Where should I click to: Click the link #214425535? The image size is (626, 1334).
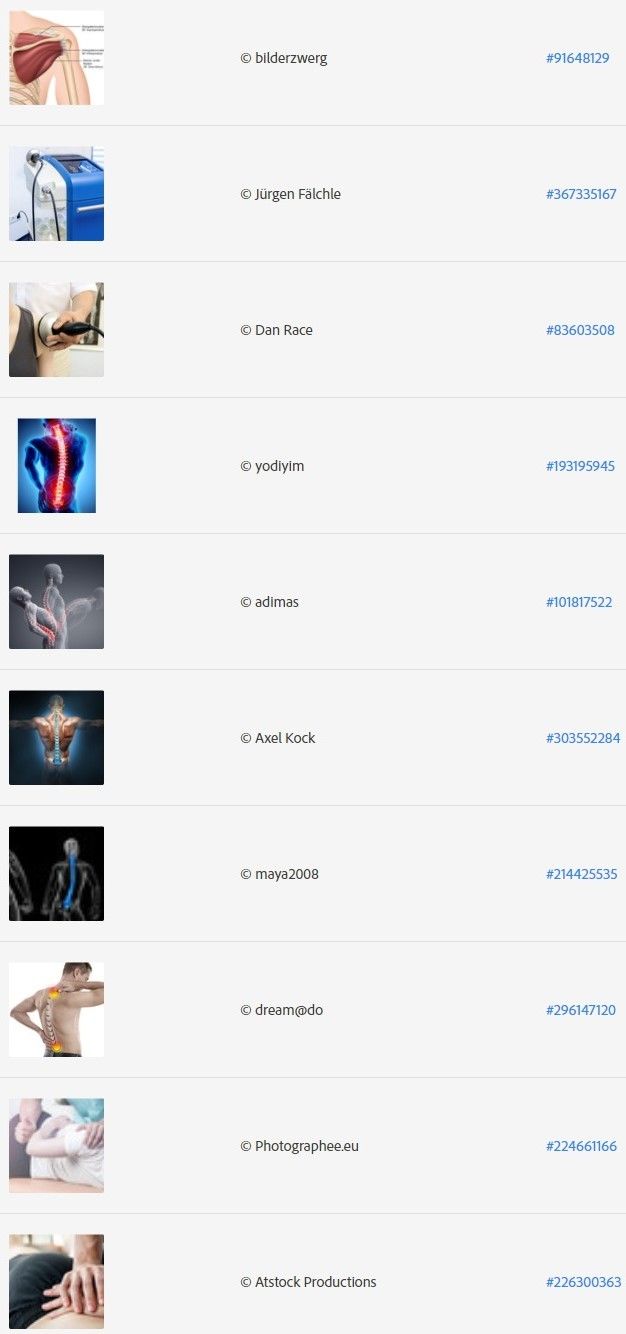pyautogui.click(x=581, y=874)
